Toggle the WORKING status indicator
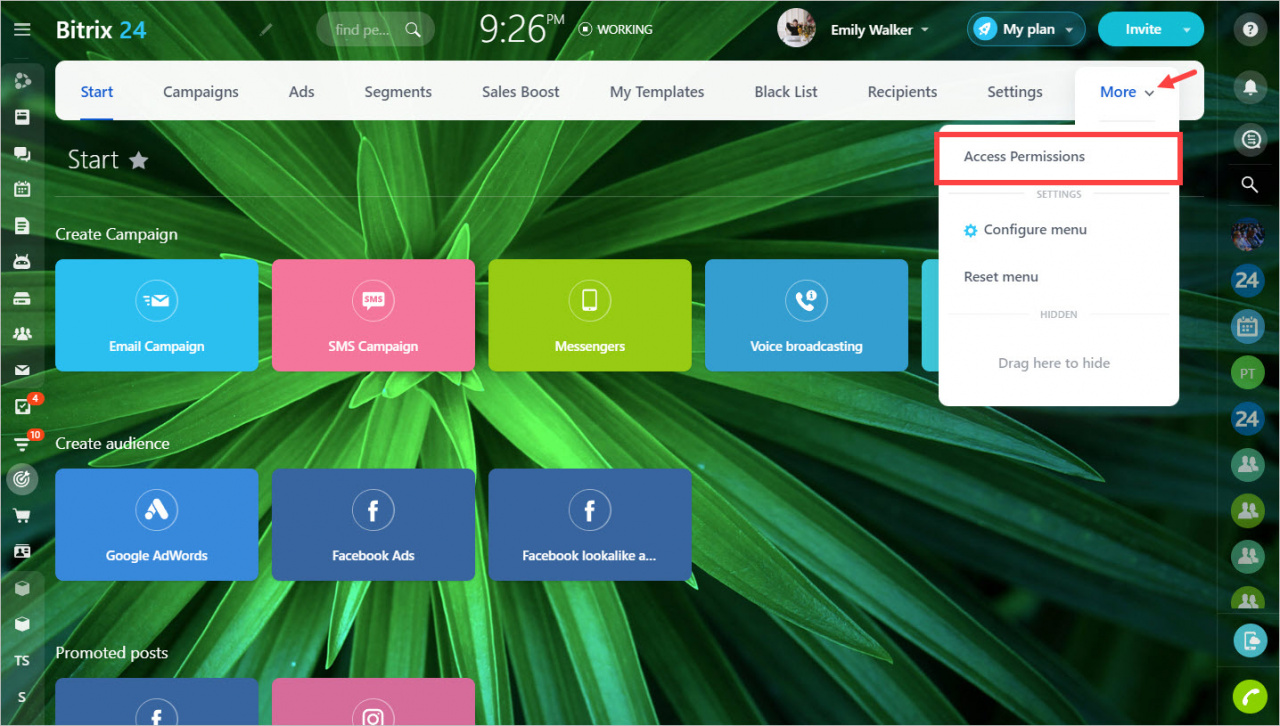Screen dimensions: 1280x726 (615, 29)
